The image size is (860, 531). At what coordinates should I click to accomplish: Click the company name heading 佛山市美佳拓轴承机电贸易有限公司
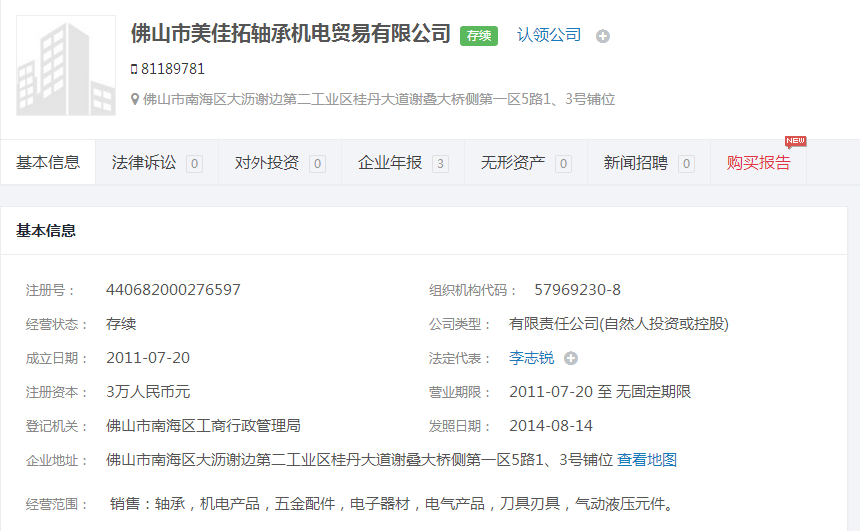[x=291, y=33]
